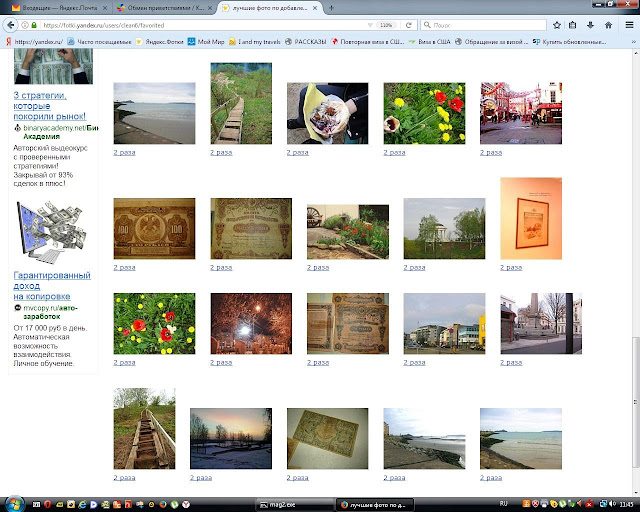Expand the bookmarks toolbar overflow chevron
Image resolution: width=640 pixels, height=512 pixels.
coord(633,42)
